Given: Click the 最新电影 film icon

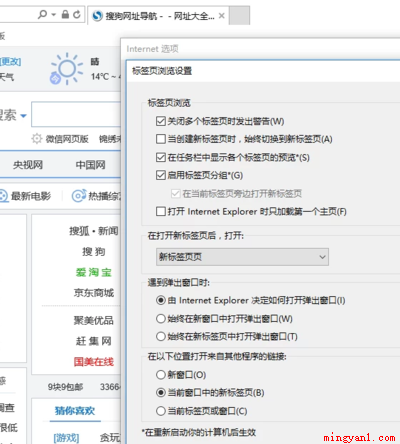Looking at the screenshot, I should [x=3, y=196].
